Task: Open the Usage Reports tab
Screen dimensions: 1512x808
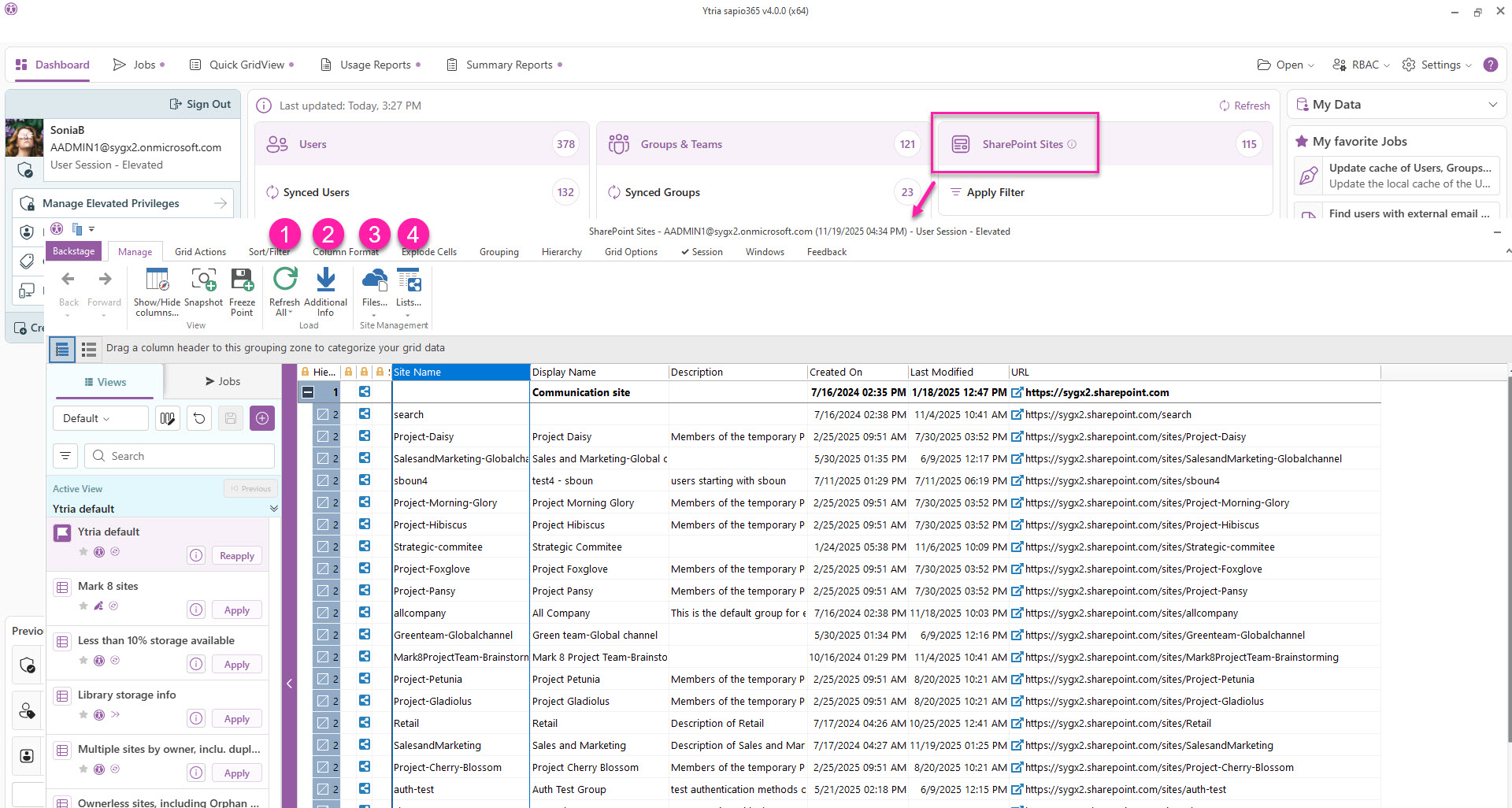Action: point(375,65)
